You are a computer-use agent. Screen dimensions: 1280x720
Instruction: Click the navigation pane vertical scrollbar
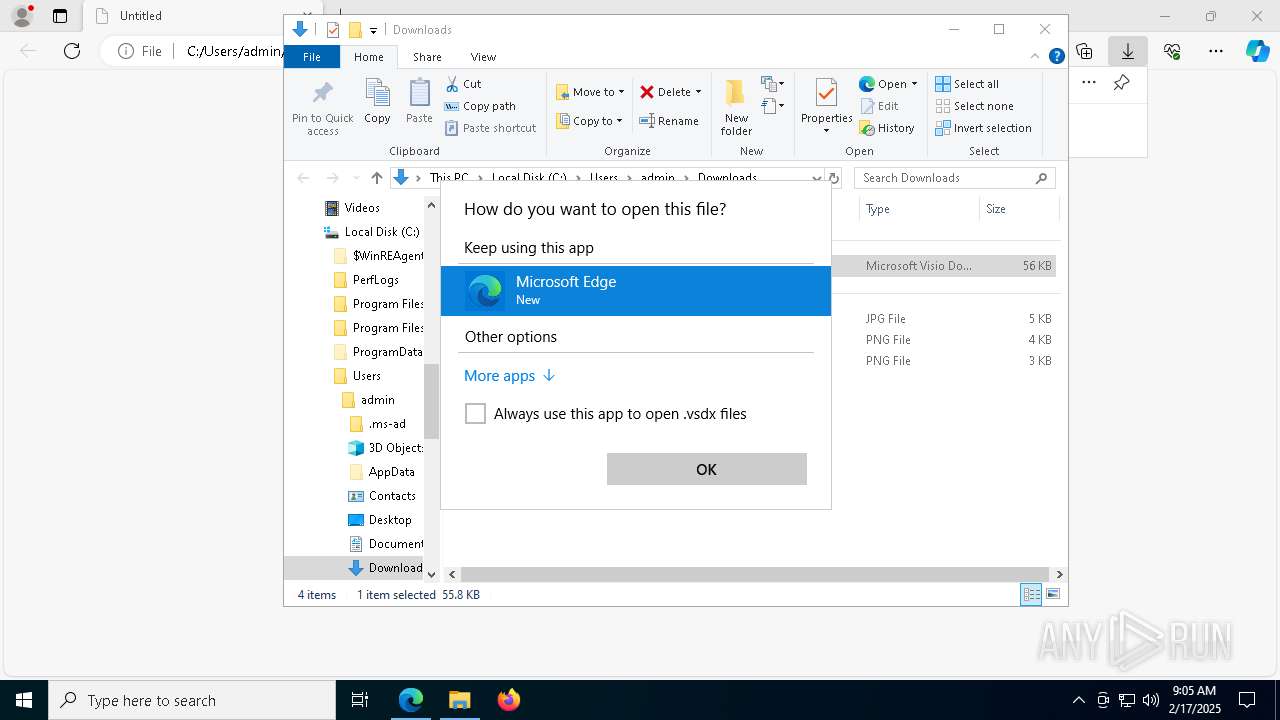[431, 400]
